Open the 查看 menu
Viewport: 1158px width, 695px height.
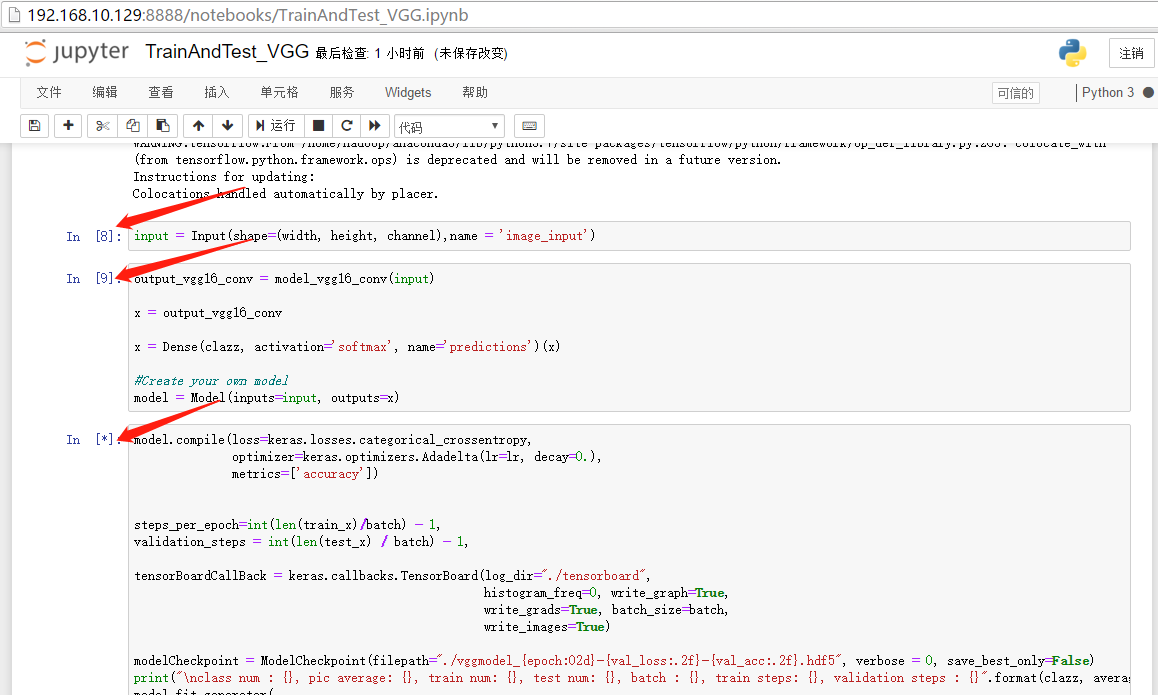coord(160,92)
